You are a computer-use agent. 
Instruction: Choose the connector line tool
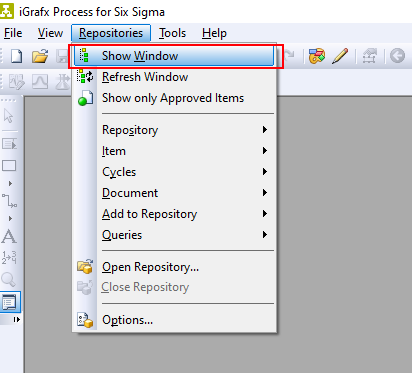pos(9,201)
